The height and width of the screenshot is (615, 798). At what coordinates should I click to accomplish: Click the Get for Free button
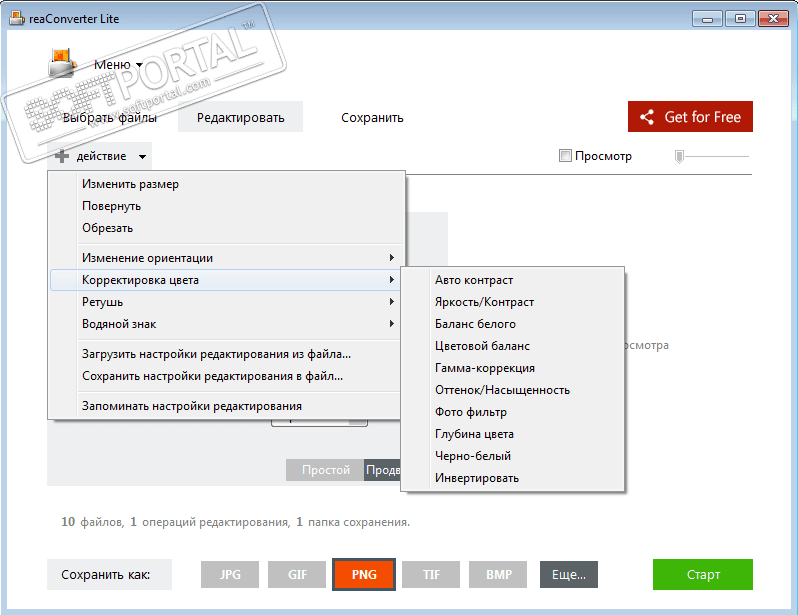coord(690,117)
